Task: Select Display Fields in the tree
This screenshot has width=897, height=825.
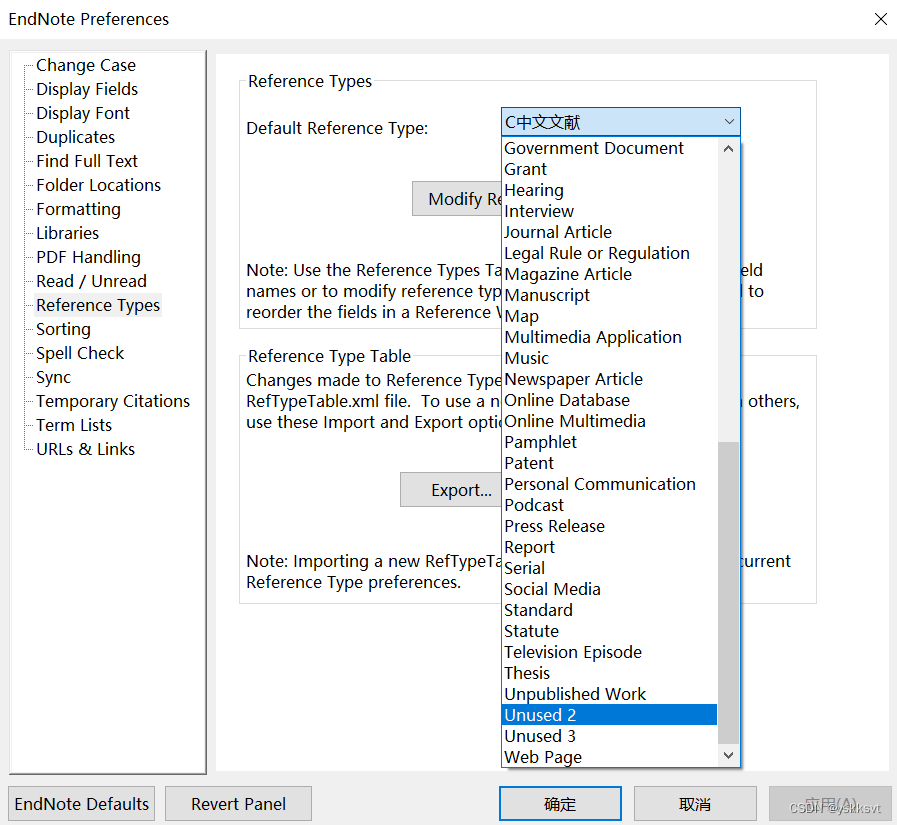Action: 87,89
